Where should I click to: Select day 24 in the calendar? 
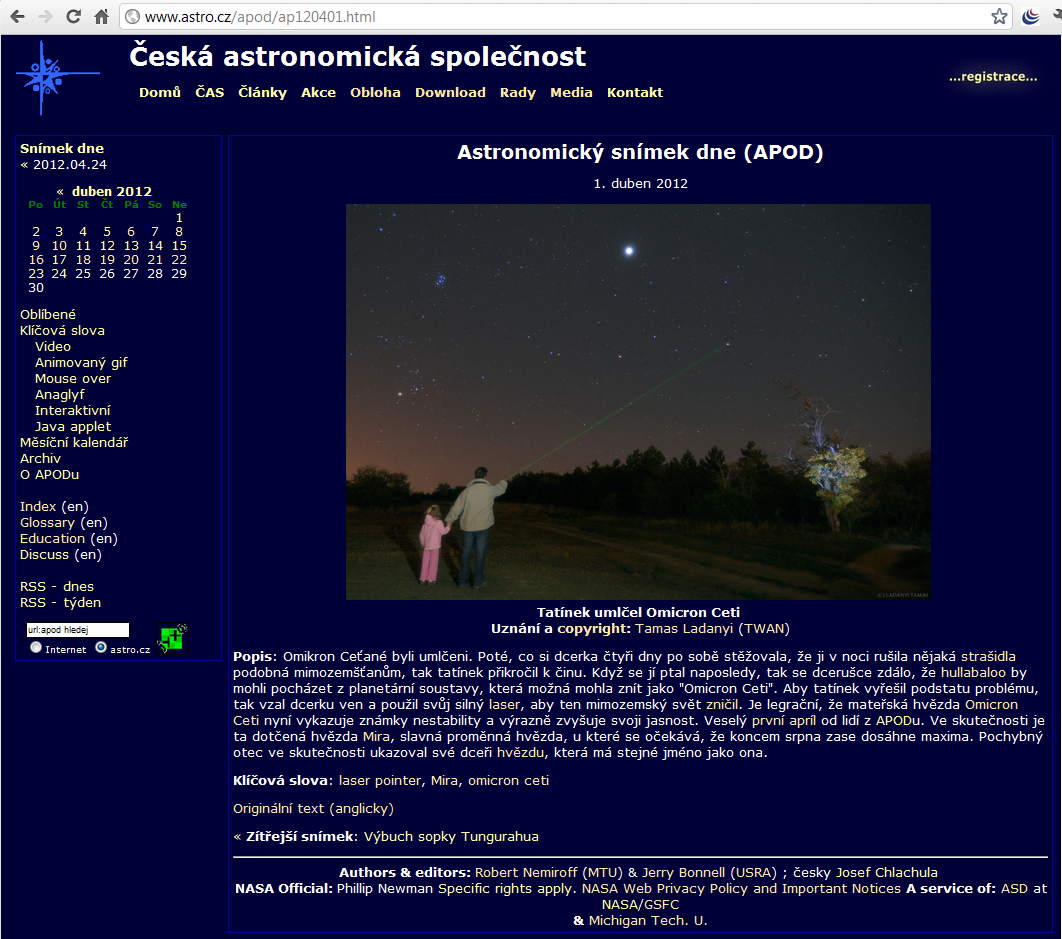tap(60, 274)
